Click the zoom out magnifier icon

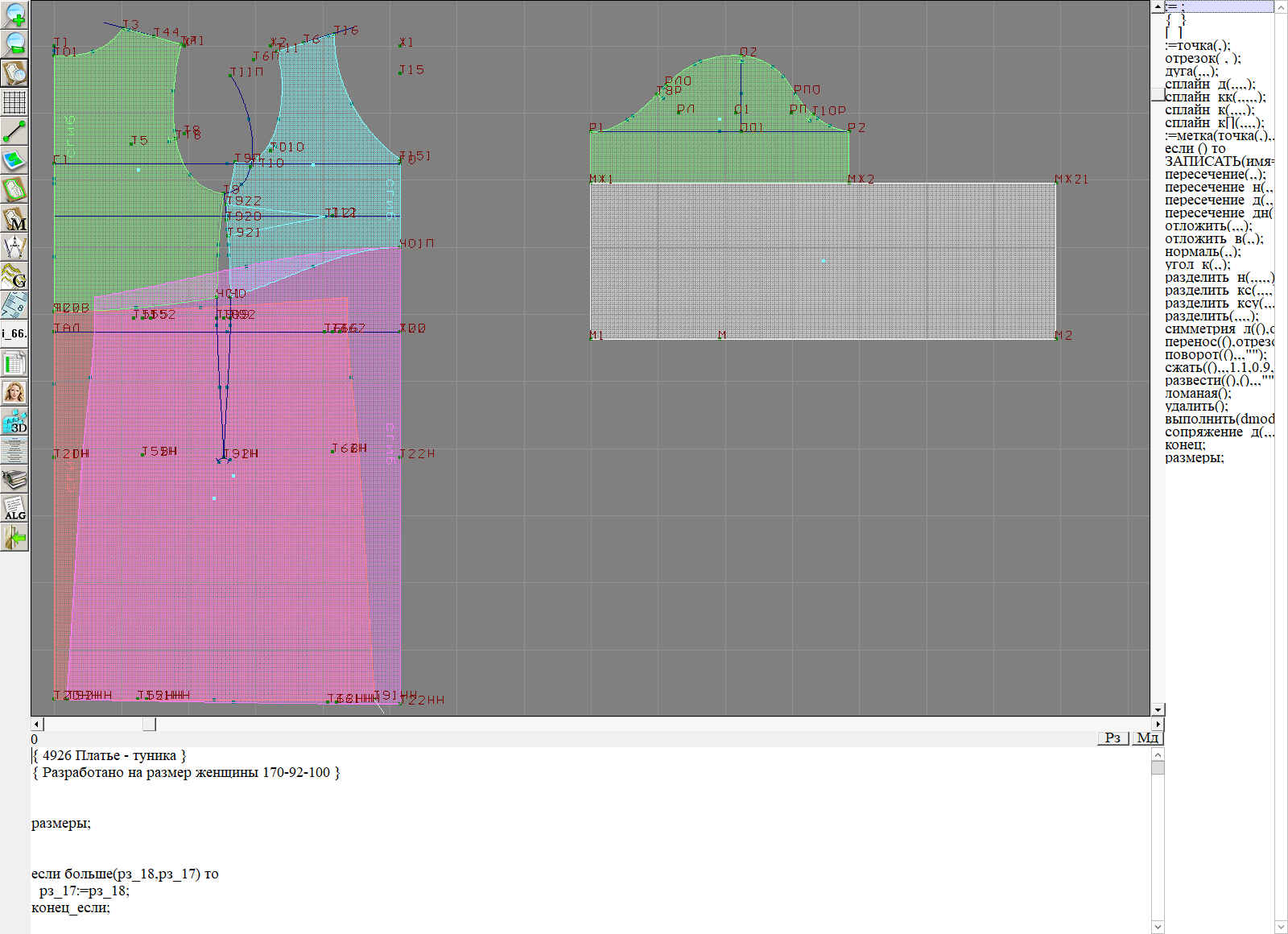click(14, 43)
